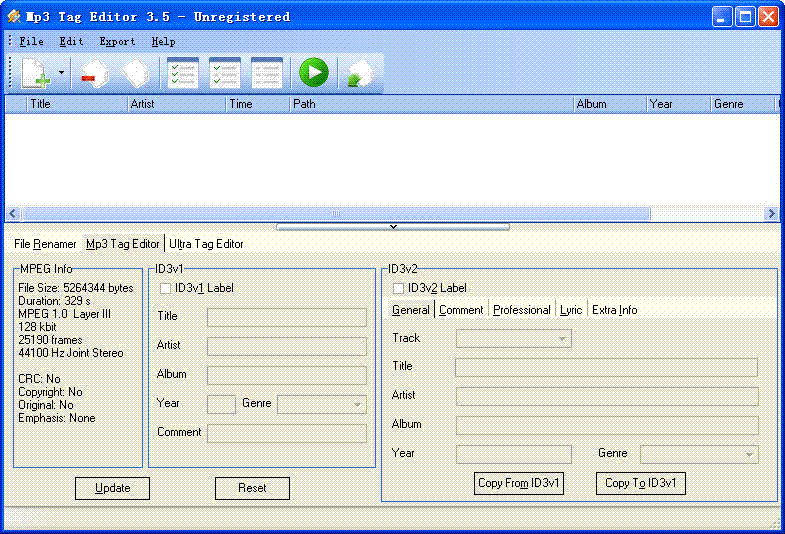
Task: Click the file list scroll right arrow
Action: pyautogui.click(x=771, y=214)
